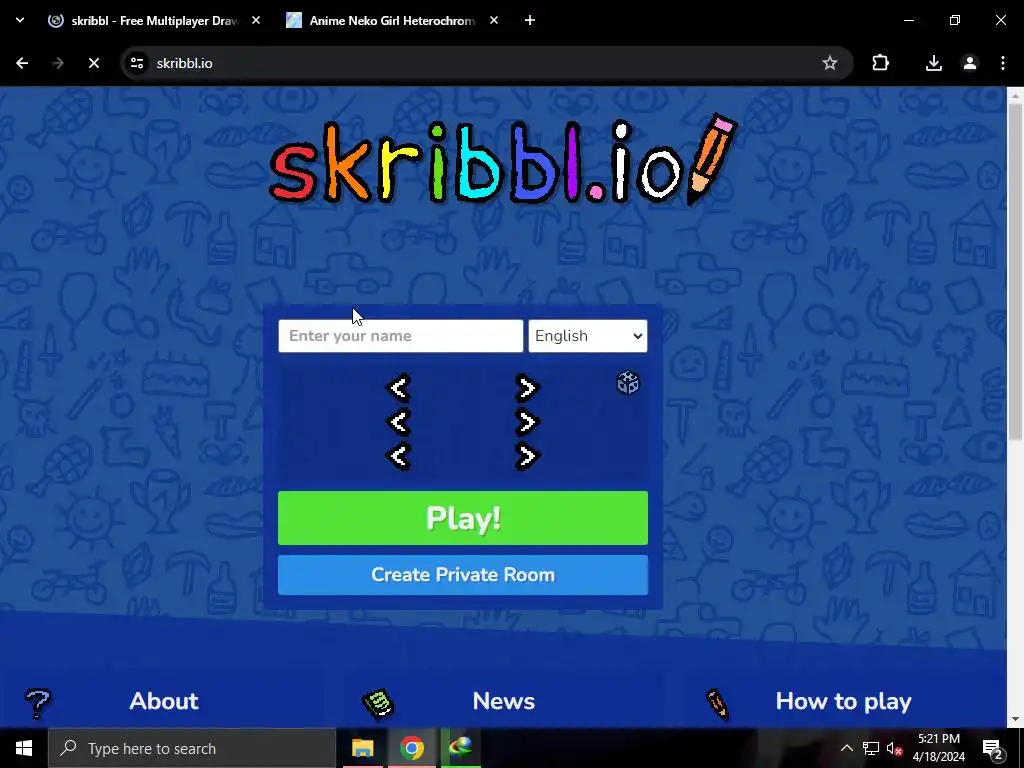Click the muted volume tray icon
Screen dimensions: 1024x768
[894, 748]
